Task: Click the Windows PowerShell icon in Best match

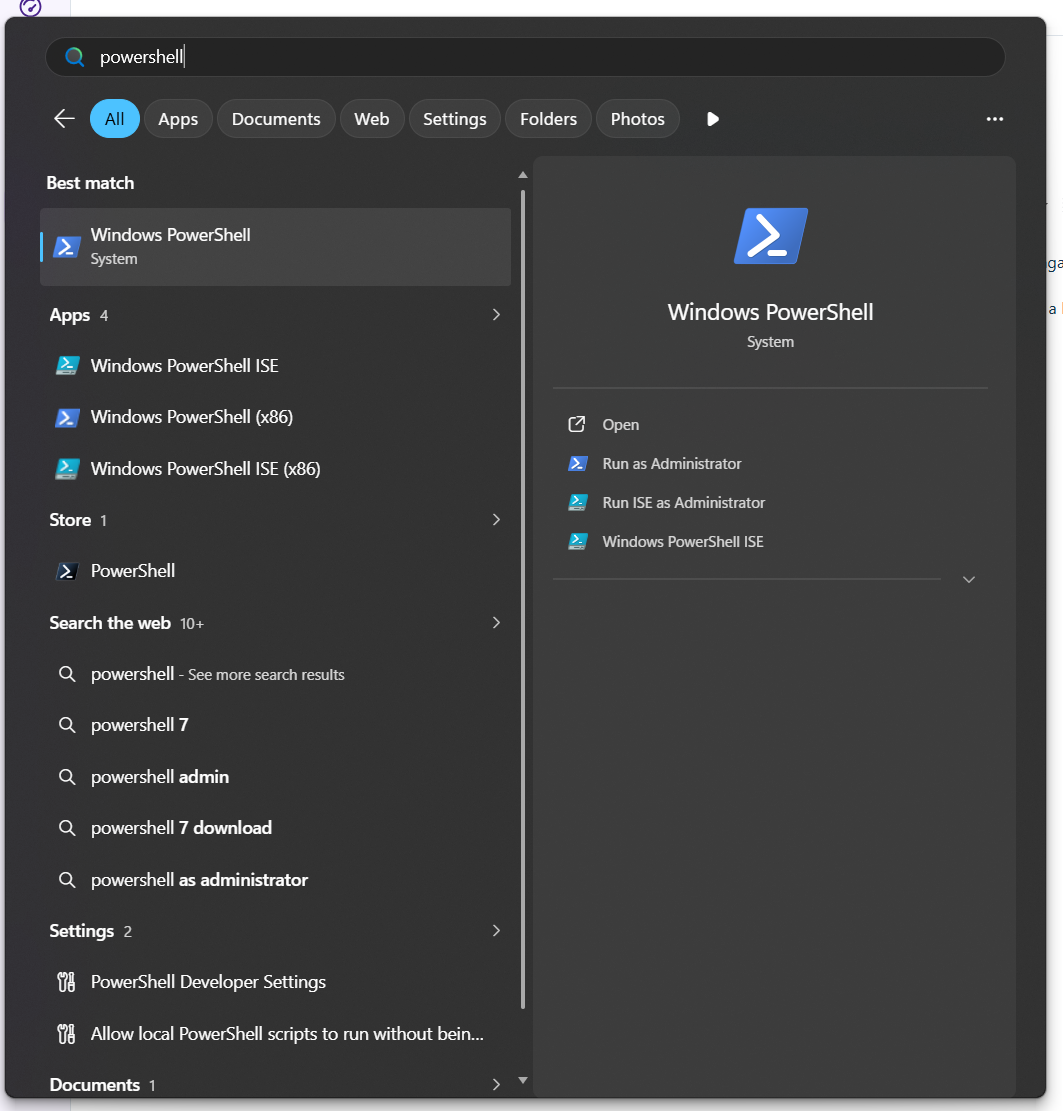Action: point(67,247)
